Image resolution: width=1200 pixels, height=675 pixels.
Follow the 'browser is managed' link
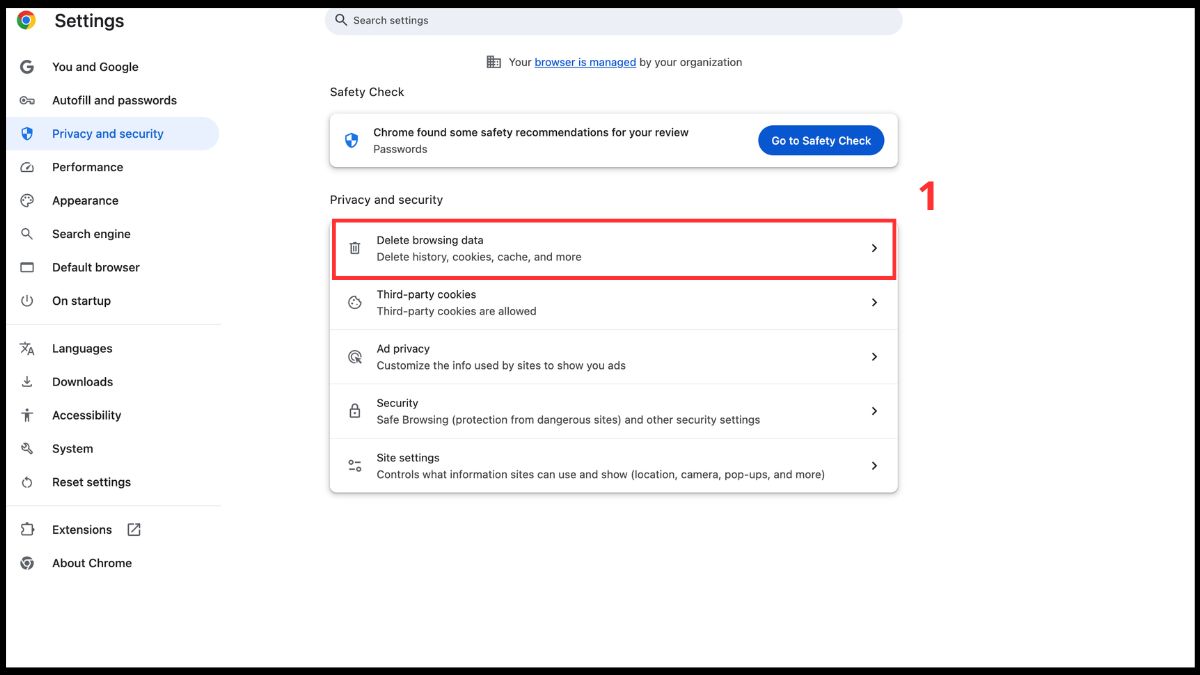(x=585, y=62)
